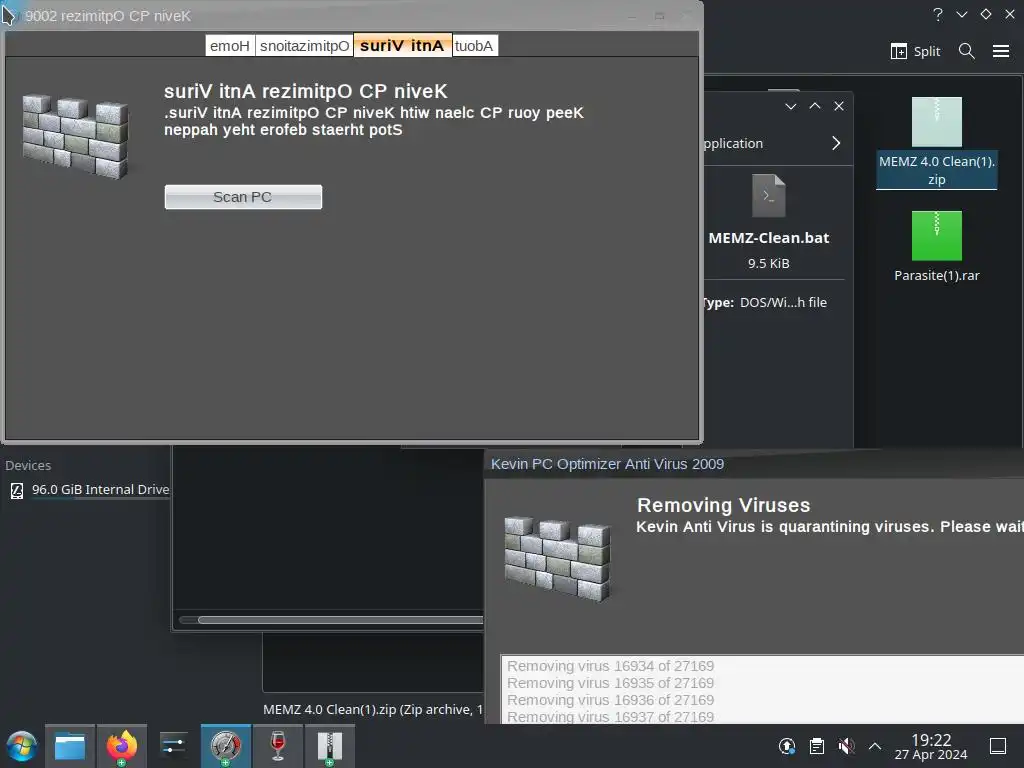Click the show desktop icon in taskbar

coord(998,746)
